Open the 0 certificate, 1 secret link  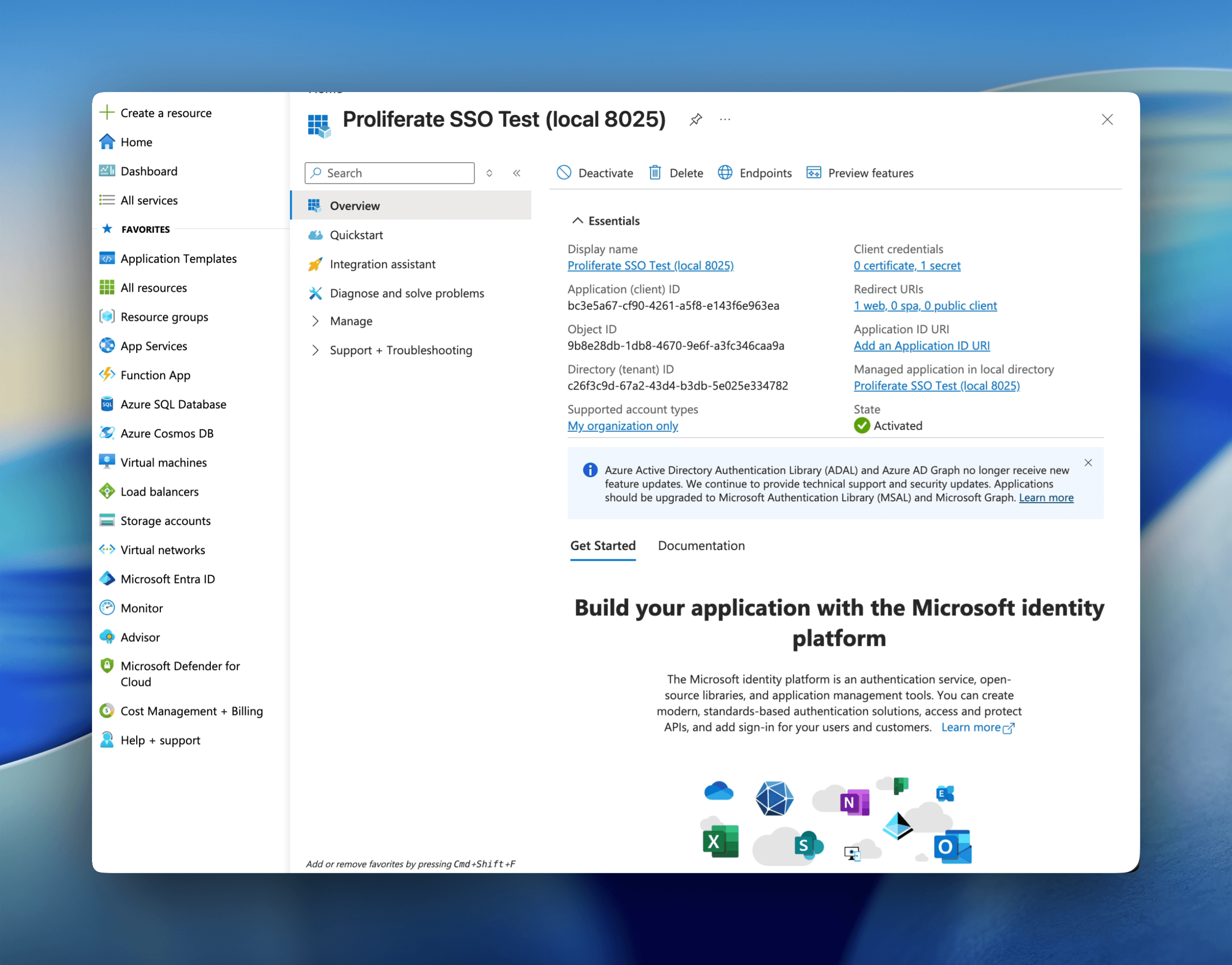(x=907, y=265)
